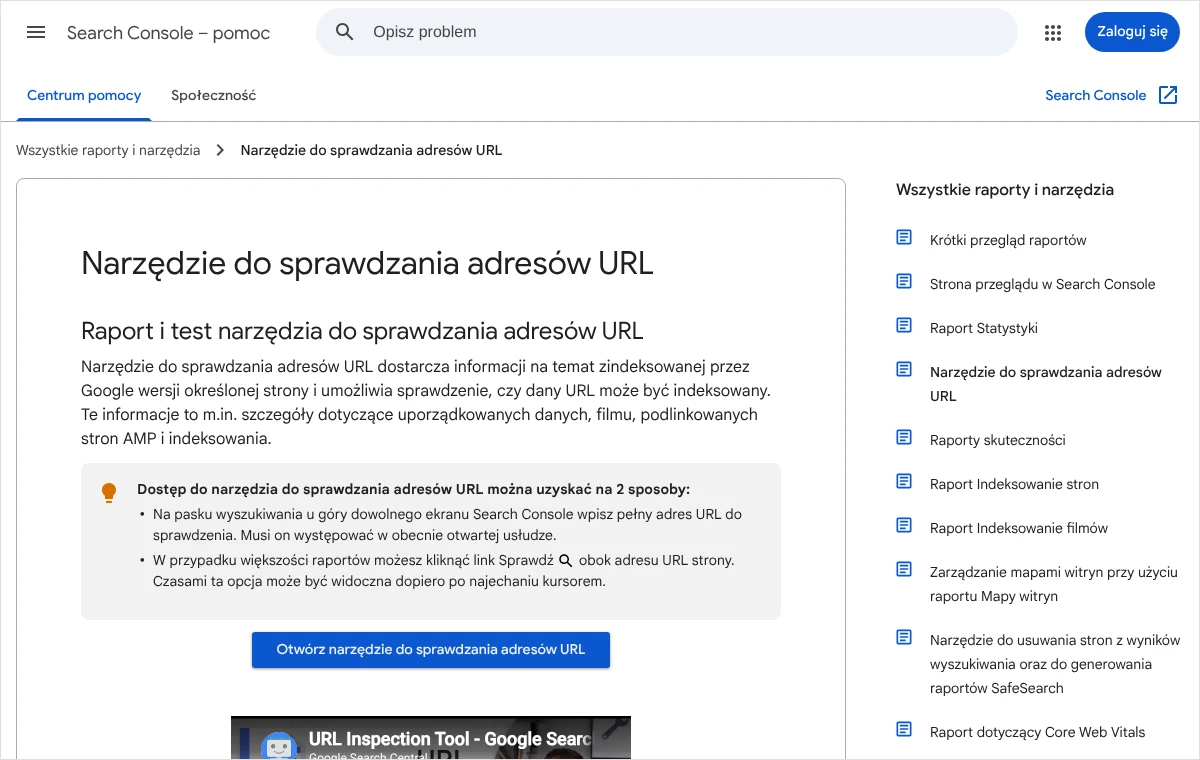Switch to the Centrum pomocy tab
Screen dimensions: 1200x760
click(84, 96)
